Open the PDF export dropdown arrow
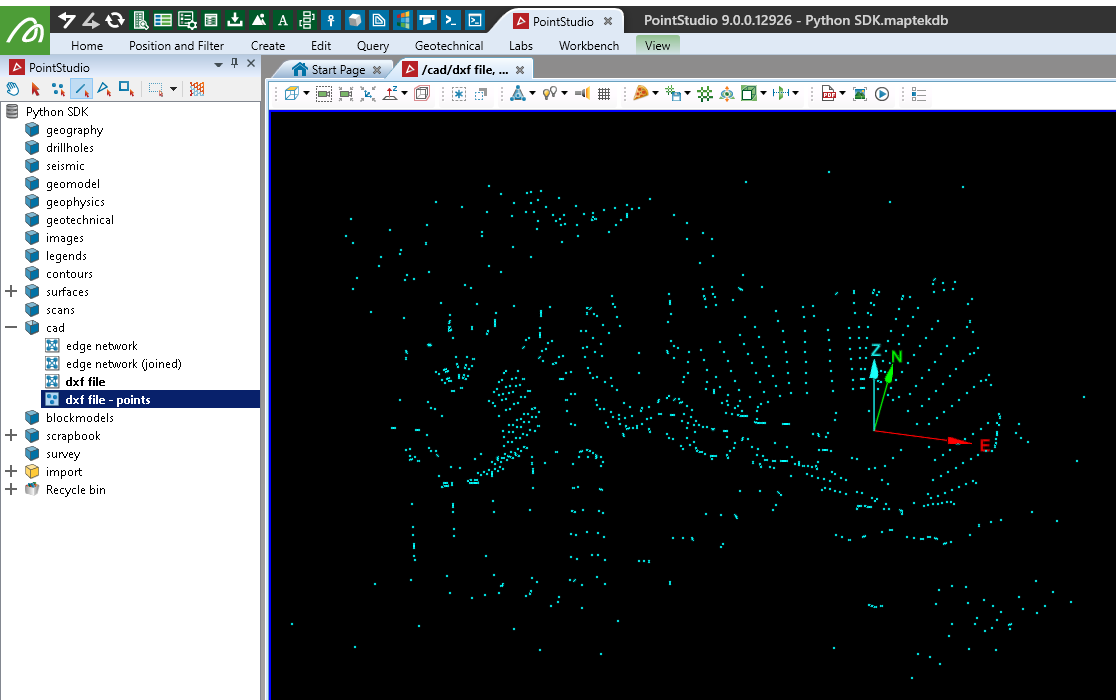Image resolution: width=1116 pixels, height=700 pixels. point(843,94)
